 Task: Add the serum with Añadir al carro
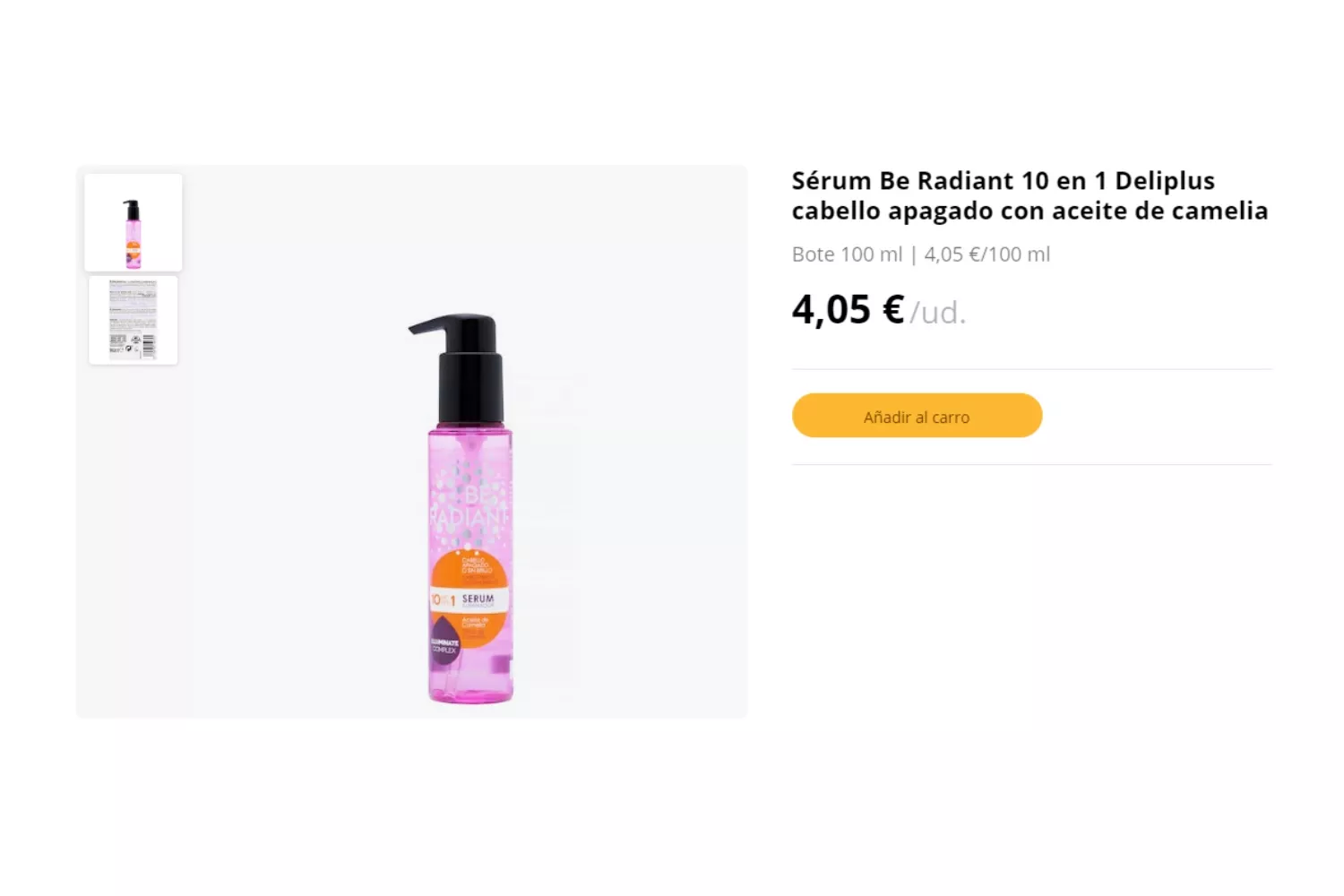(917, 416)
